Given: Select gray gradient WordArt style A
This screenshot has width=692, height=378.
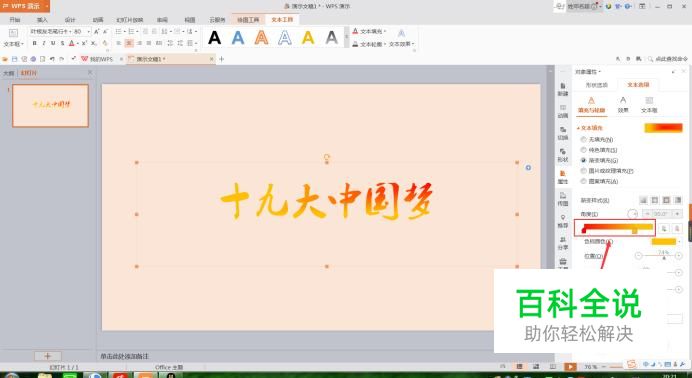Looking at the screenshot, I should 331,38.
